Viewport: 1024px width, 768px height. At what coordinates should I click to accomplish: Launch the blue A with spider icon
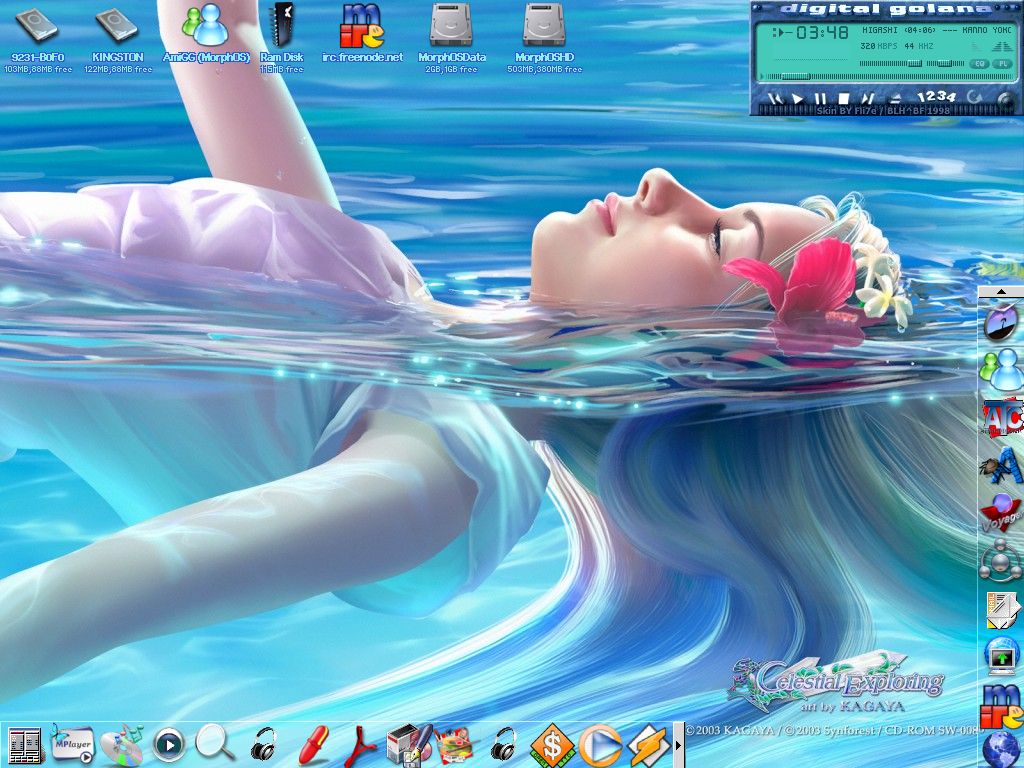(1001, 464)
